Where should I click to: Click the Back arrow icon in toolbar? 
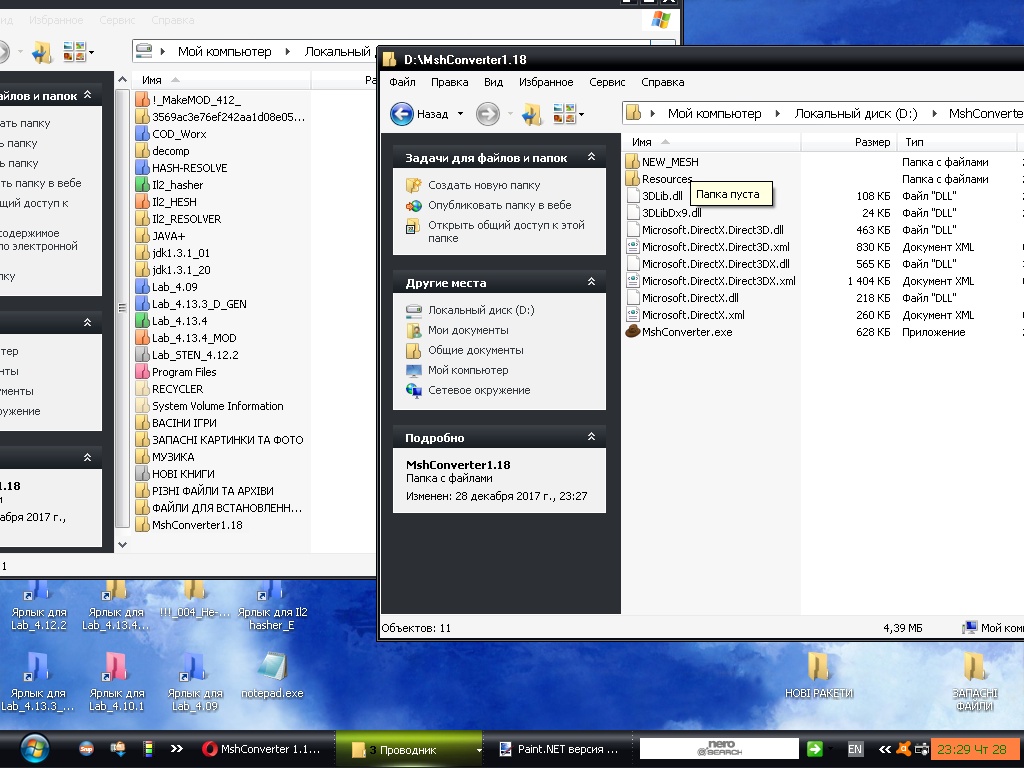(402, 114)
